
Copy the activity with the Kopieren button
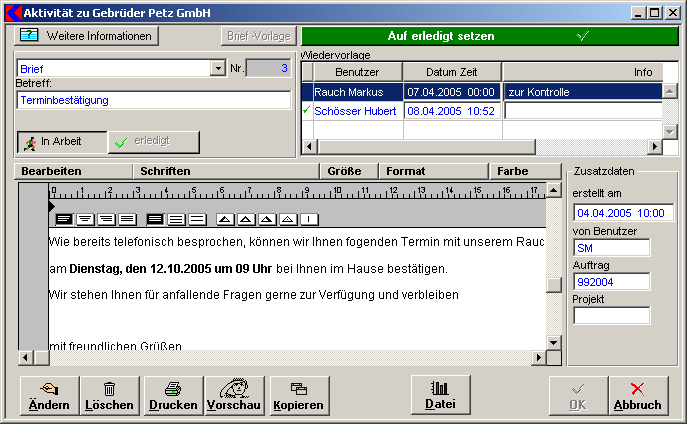(298, 395)
